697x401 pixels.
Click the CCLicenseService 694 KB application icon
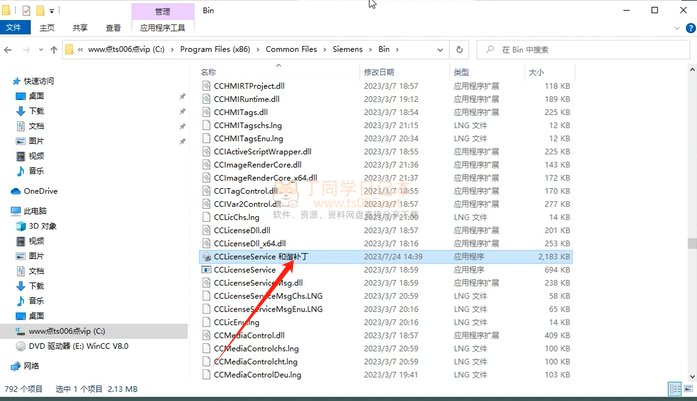206,269
